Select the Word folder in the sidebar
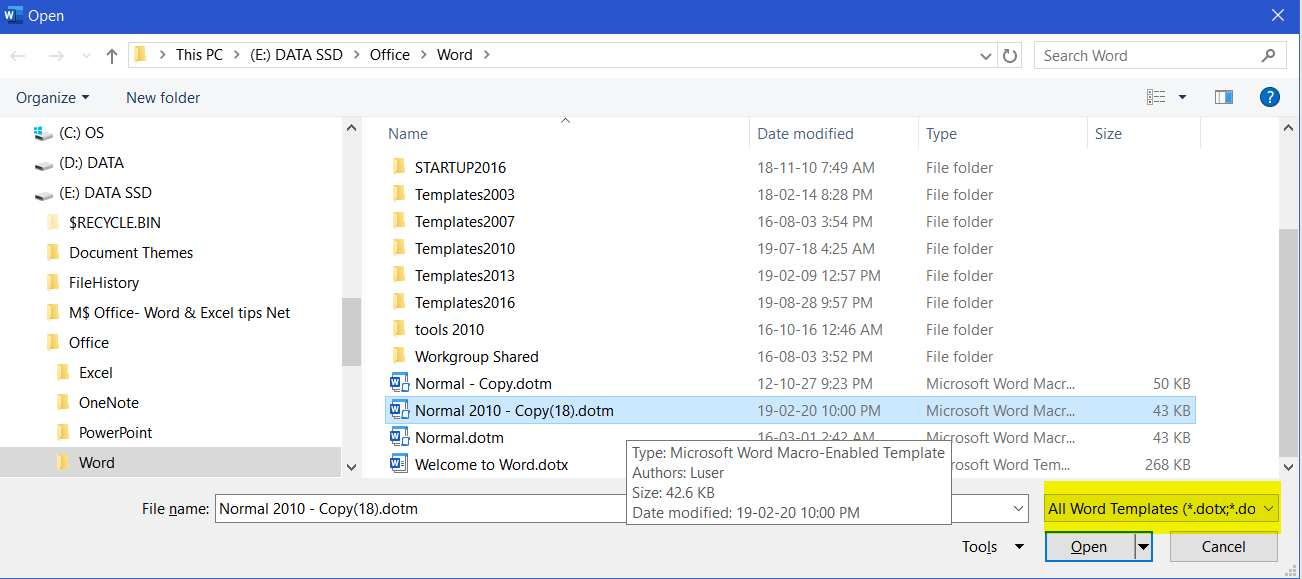Viewport: 1302px width, 579px height. click(x=98, y=462)
